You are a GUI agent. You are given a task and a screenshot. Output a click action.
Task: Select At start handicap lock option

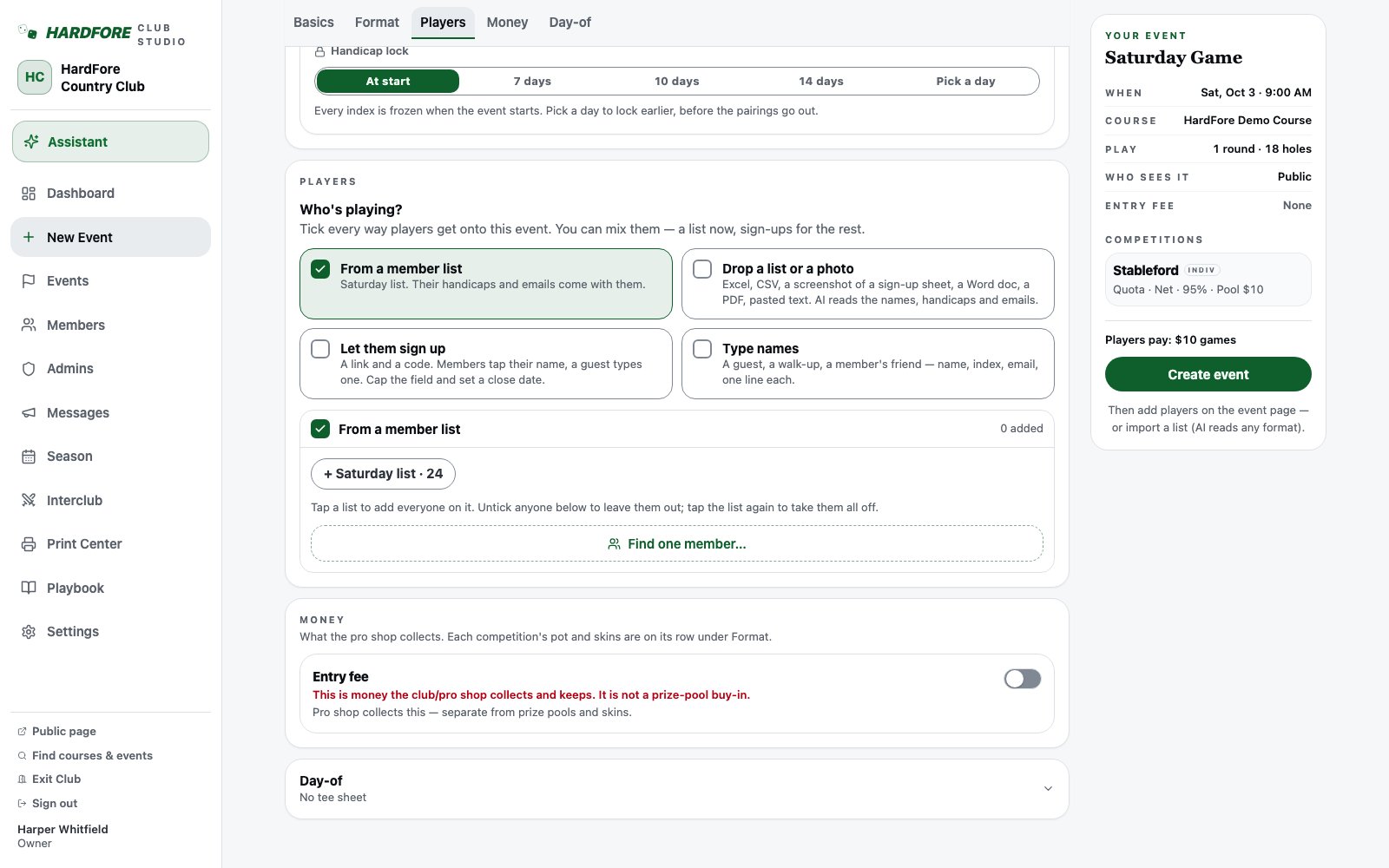[x=388, y=81]
